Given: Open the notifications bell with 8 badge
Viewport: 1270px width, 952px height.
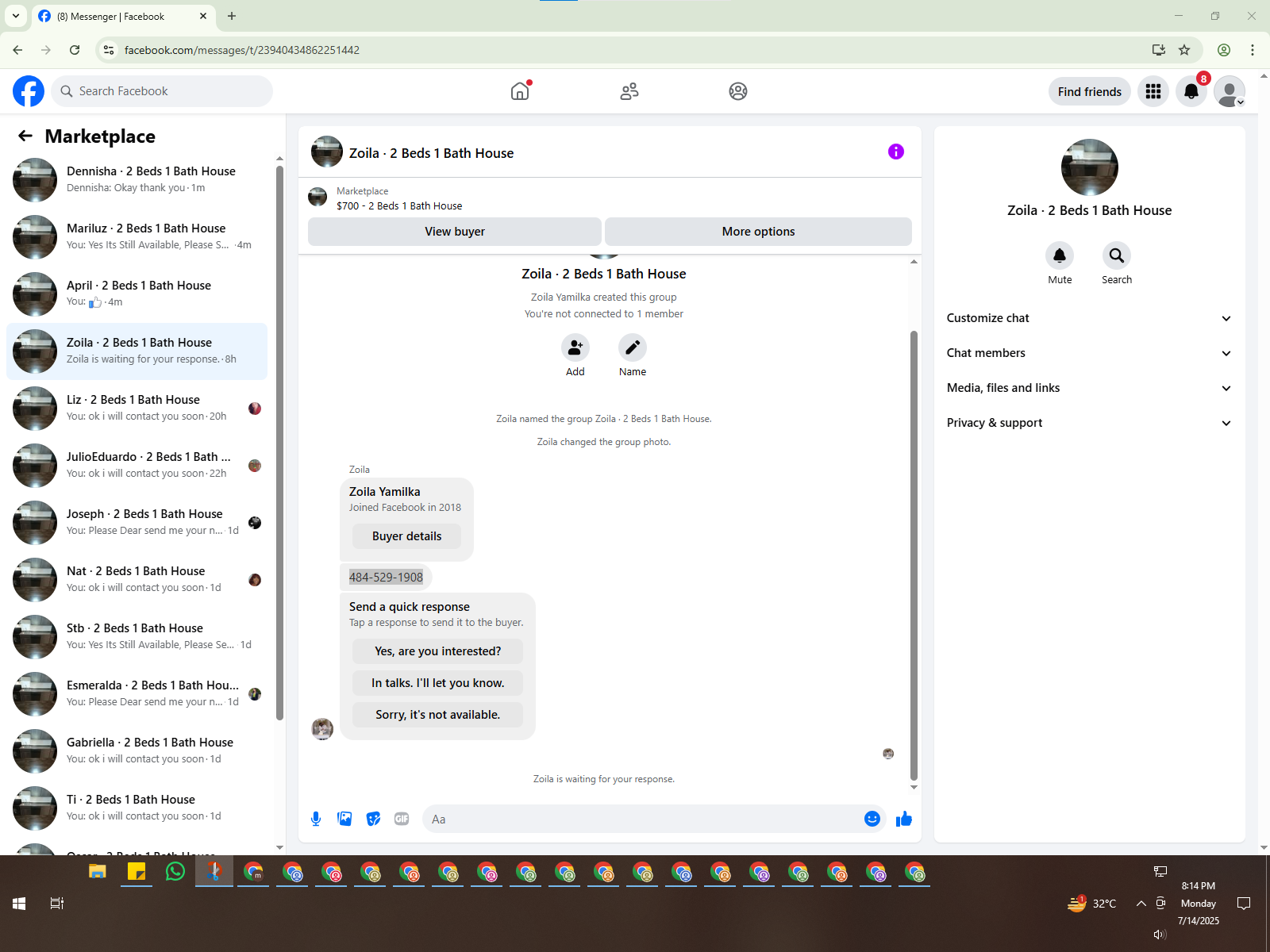Looking at the screenshot, I should pyautogui.click(x=1191, y=91).
